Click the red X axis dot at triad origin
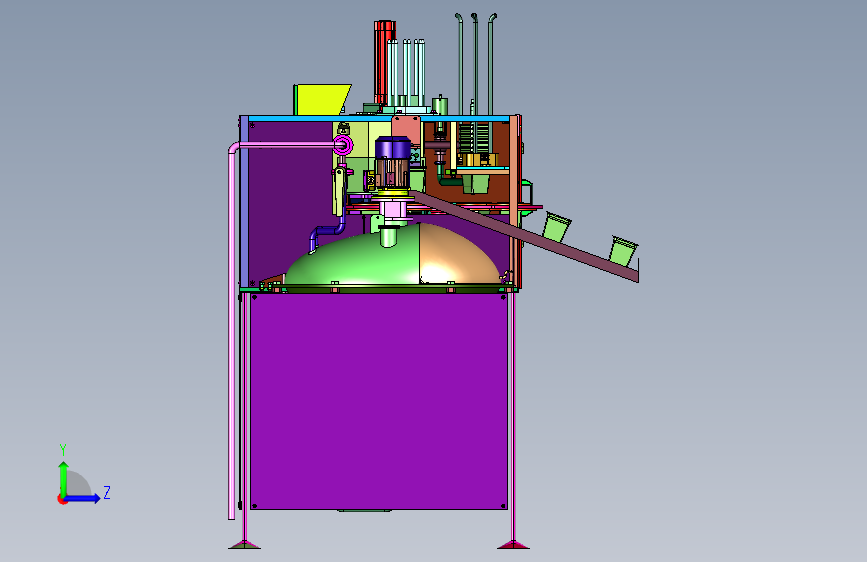Image resolution: width=867 pixels, height=562 pixels. [x=61, y=500]
